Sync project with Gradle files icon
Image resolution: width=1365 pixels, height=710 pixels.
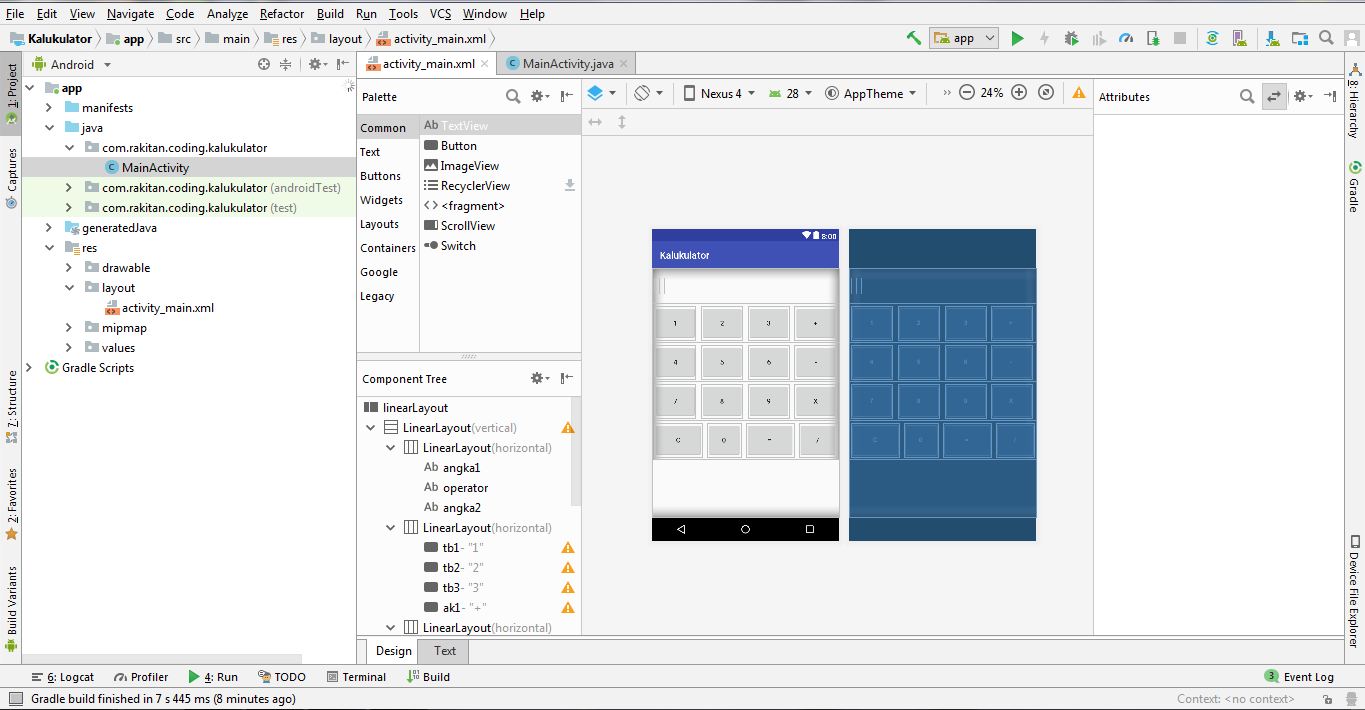(x=1213, y=38)
